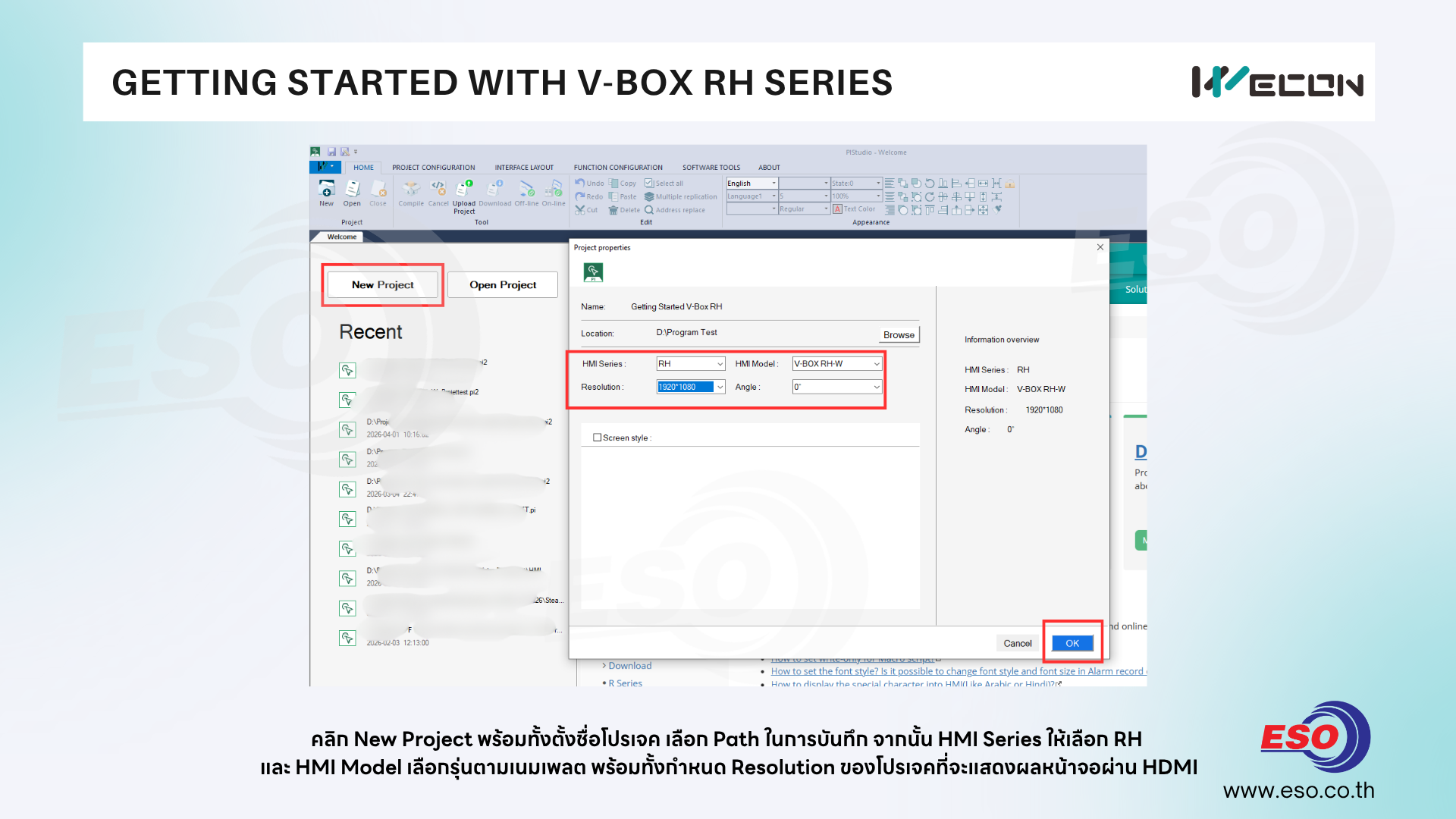Click the Upload Project tool icon
This screenshot has width=1456, height=819.
coord(464,190)
